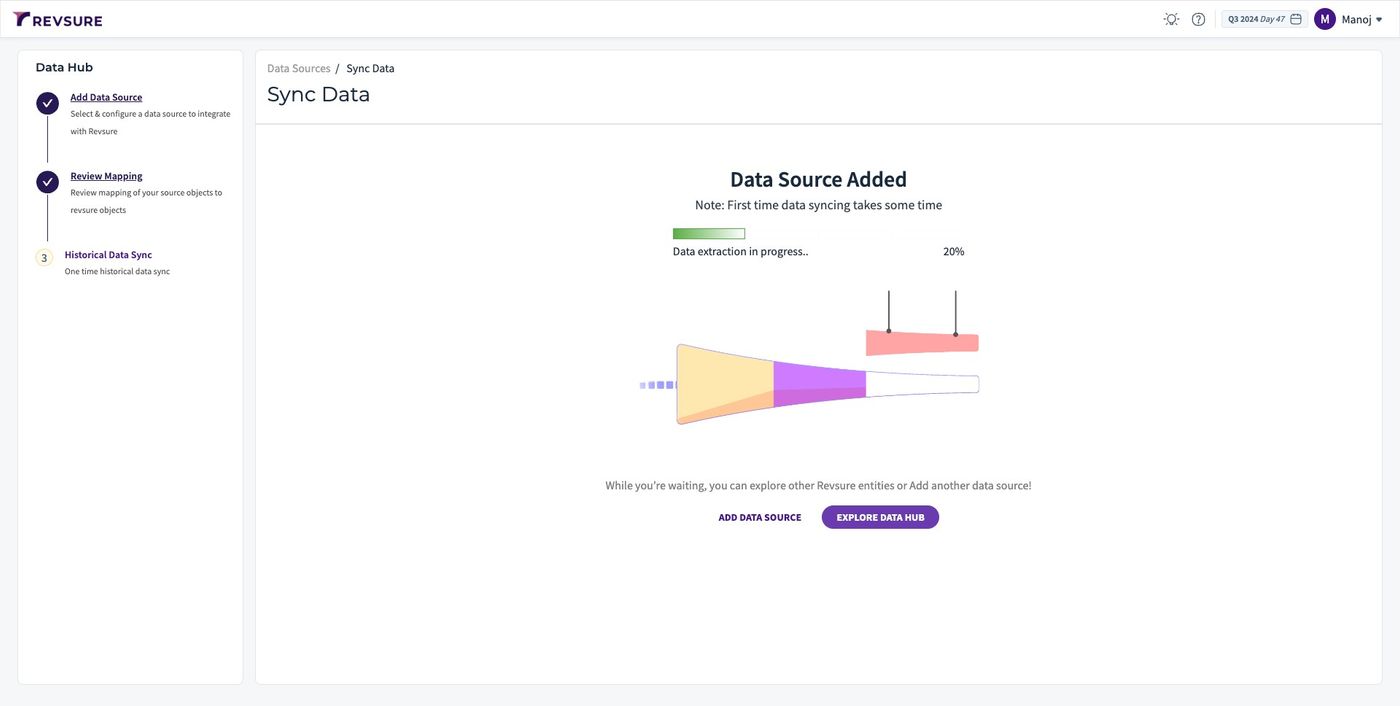
Task: Click the 20% progress value
Action: [x=954, y=252]
